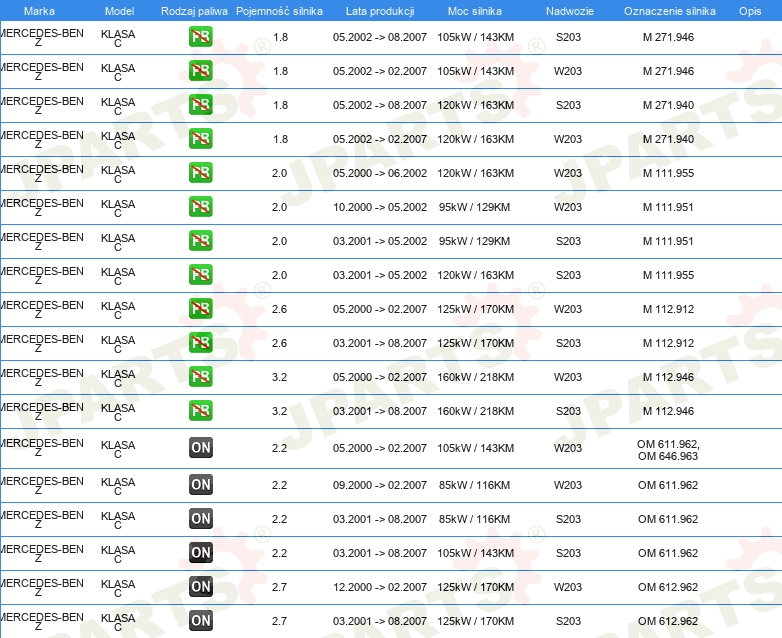Viewport: 782px width, 638px height.
Task: Select body type W203 in the M 111.951 row
Action: 568,207
